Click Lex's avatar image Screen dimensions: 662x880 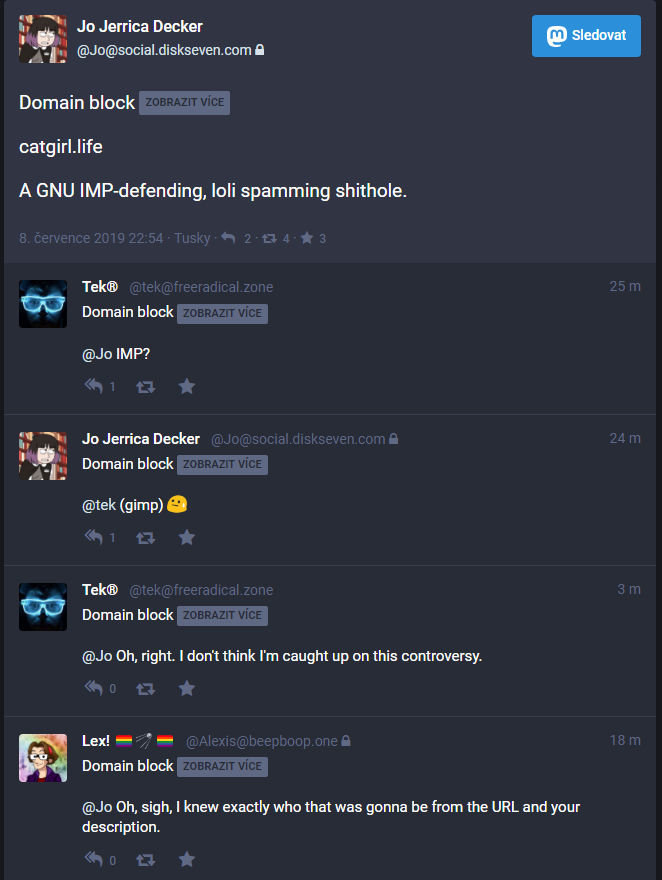click(43, 758)
